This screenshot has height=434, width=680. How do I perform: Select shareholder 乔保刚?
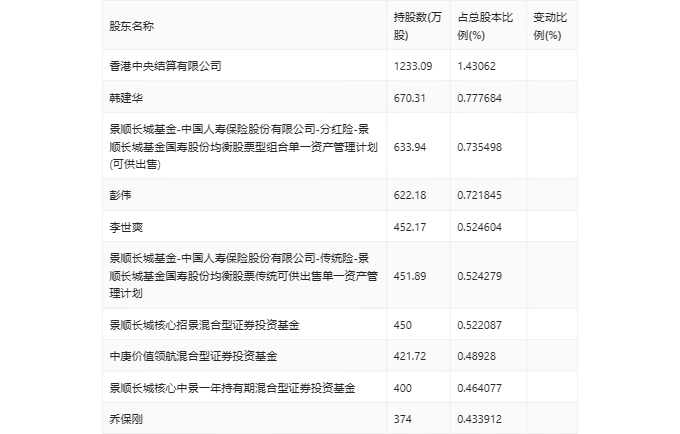point(126,419)
